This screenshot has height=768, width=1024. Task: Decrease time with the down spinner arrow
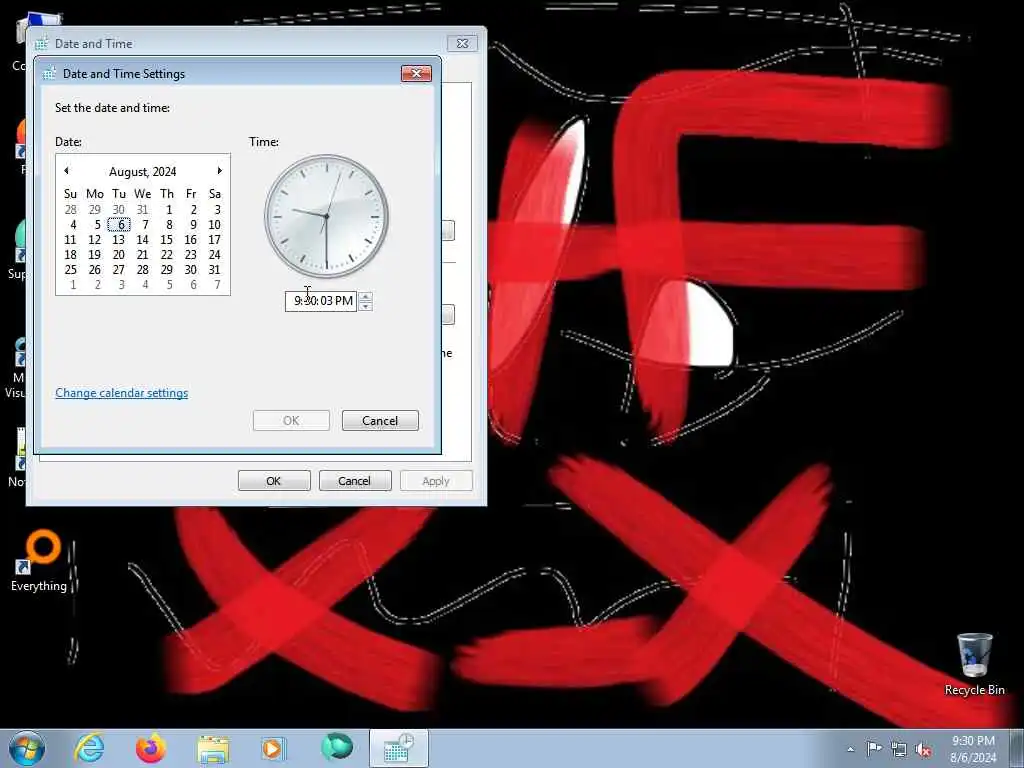tap(366, 306)
